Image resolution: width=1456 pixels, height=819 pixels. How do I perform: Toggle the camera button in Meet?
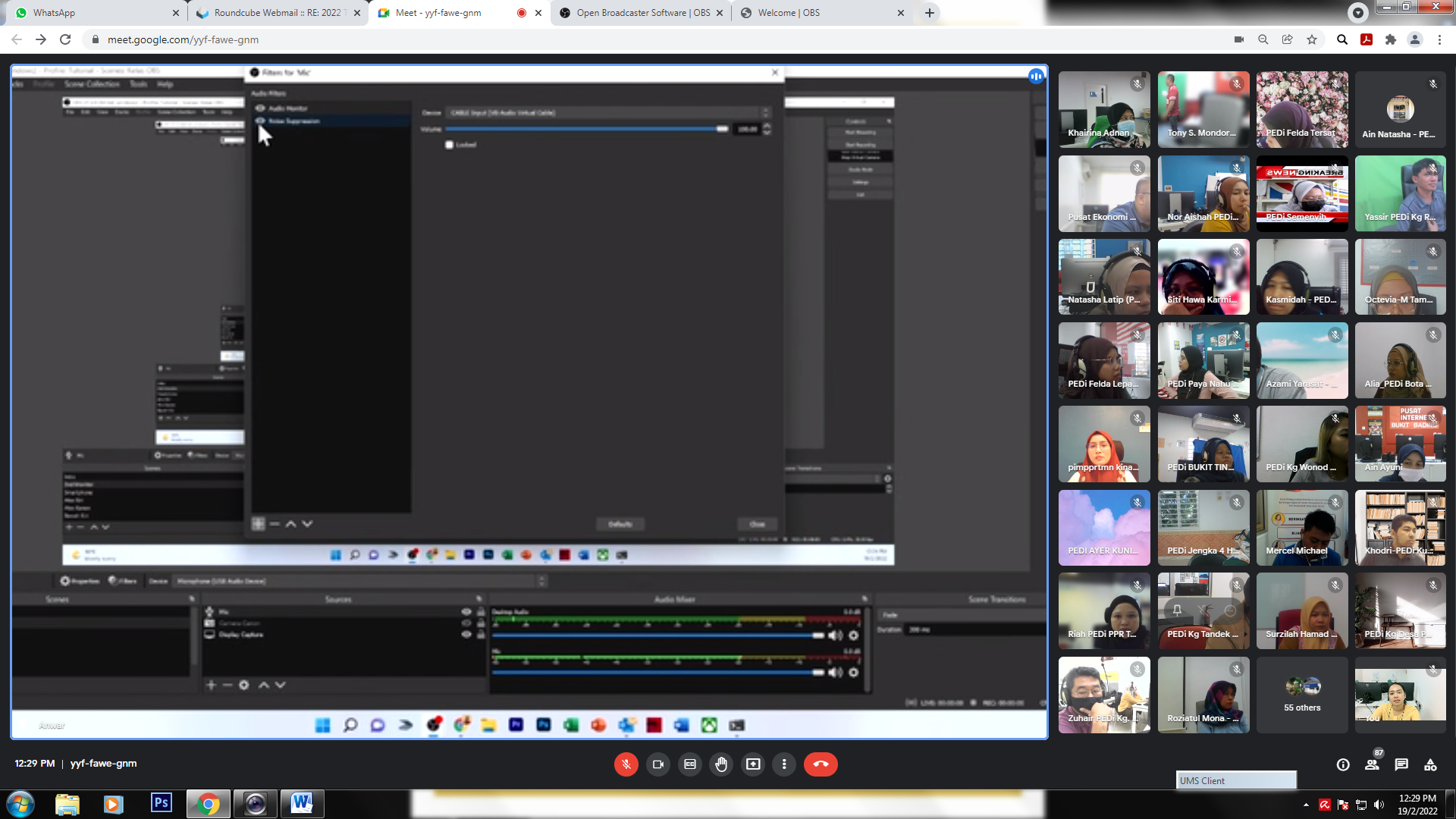click(657, 764)
